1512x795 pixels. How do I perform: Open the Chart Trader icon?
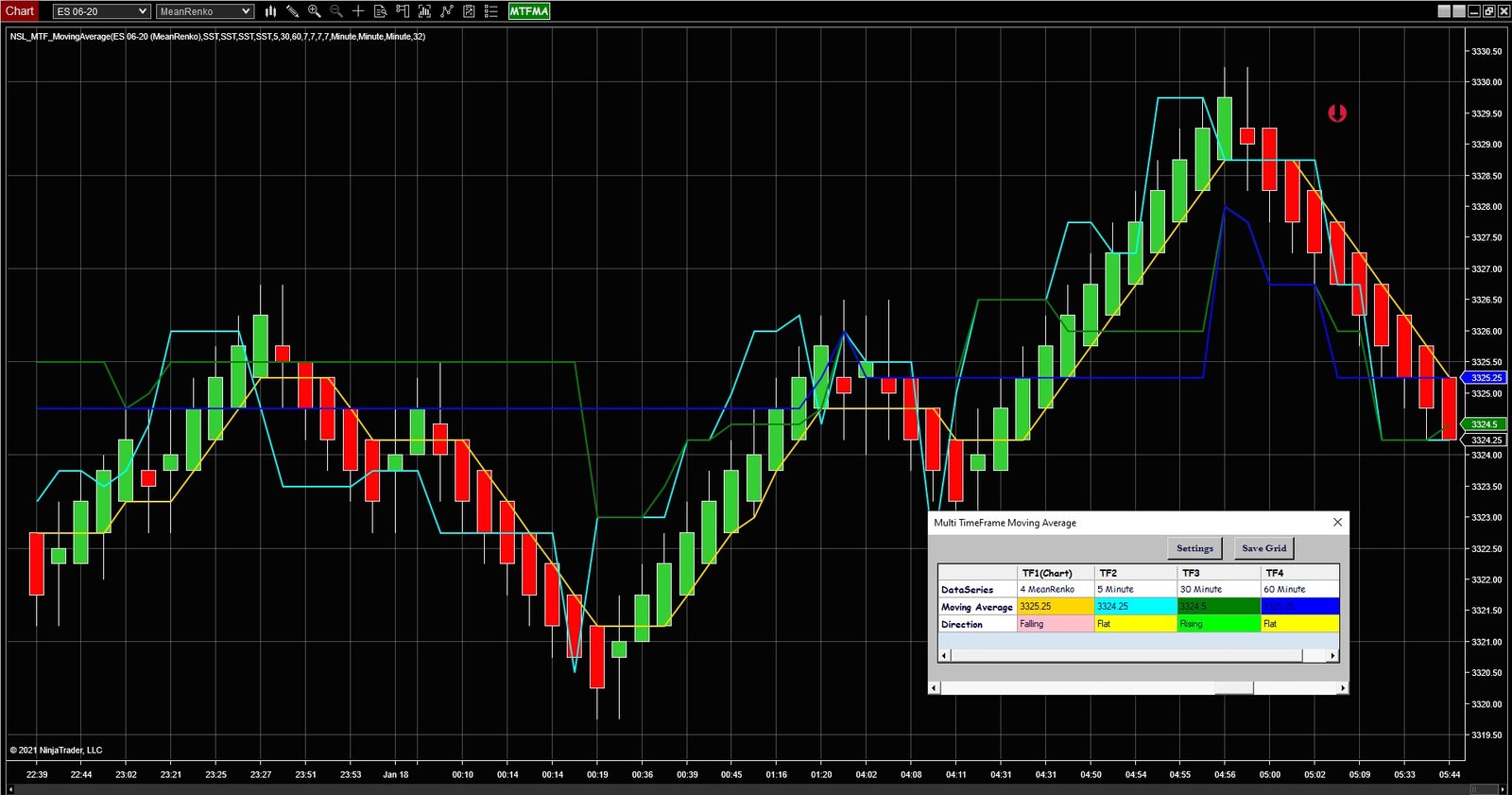pyautogui.click(x=403, y=11)
